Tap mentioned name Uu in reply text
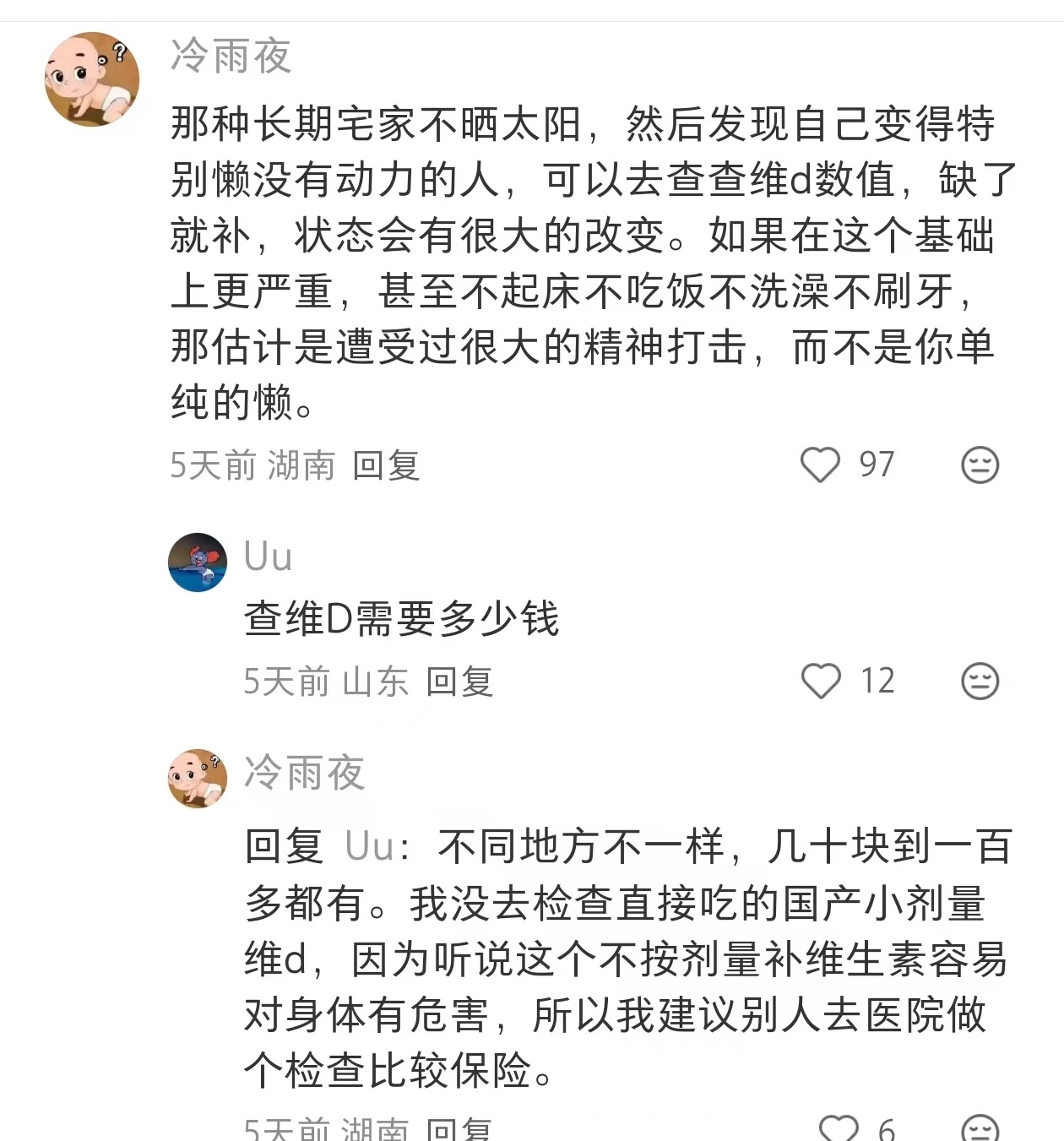The image size is (1064, 1141). point(369,846)
